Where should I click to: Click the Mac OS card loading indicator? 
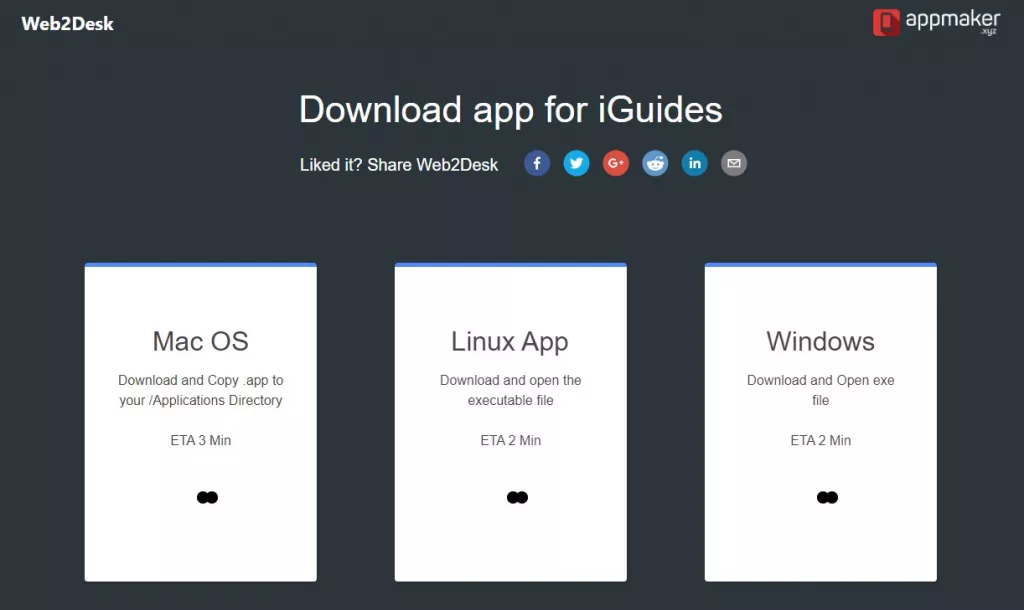click(x=207, y=498)
